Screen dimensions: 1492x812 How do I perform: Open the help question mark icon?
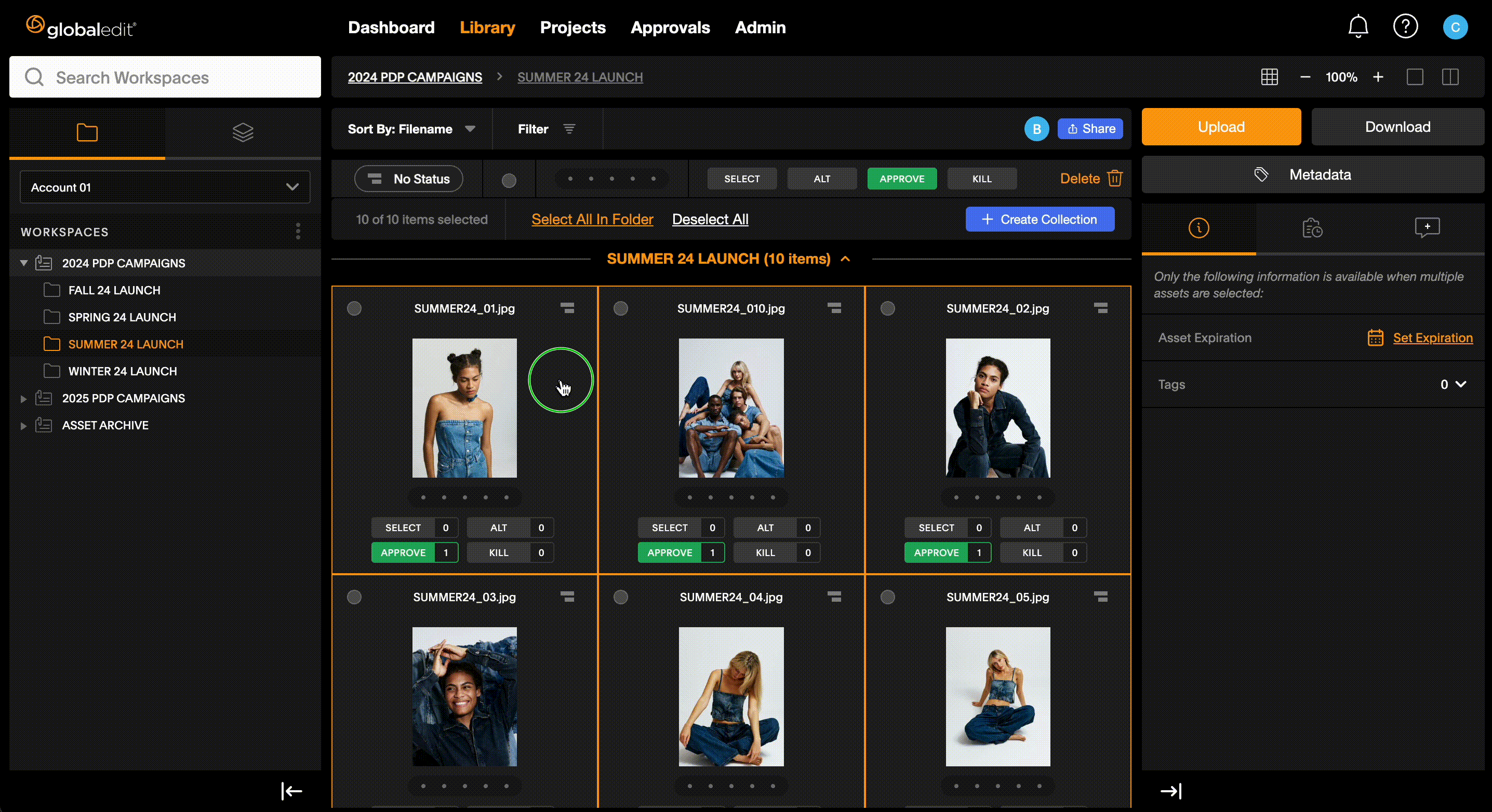point(1405,26)
